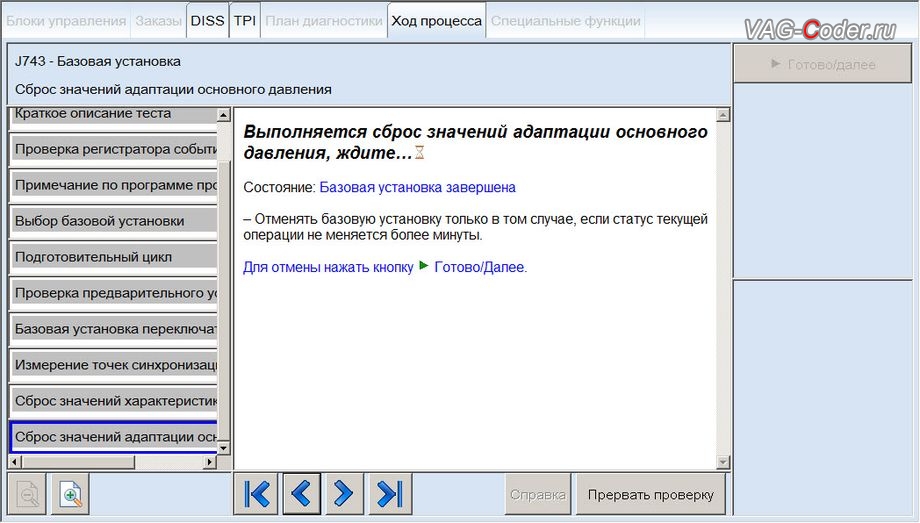This screenshot has height=523, width=920.
Task: Jump to the first step arrow icon
Action: pos(256,494)
